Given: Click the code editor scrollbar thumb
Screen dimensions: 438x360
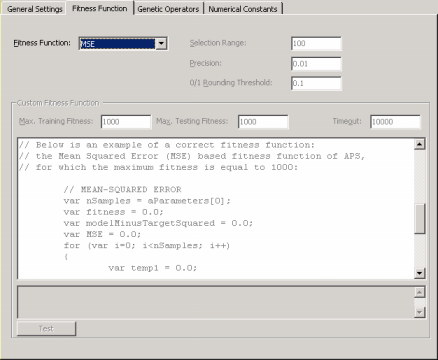Looking at the screenshot, I should tap(419, 219).
